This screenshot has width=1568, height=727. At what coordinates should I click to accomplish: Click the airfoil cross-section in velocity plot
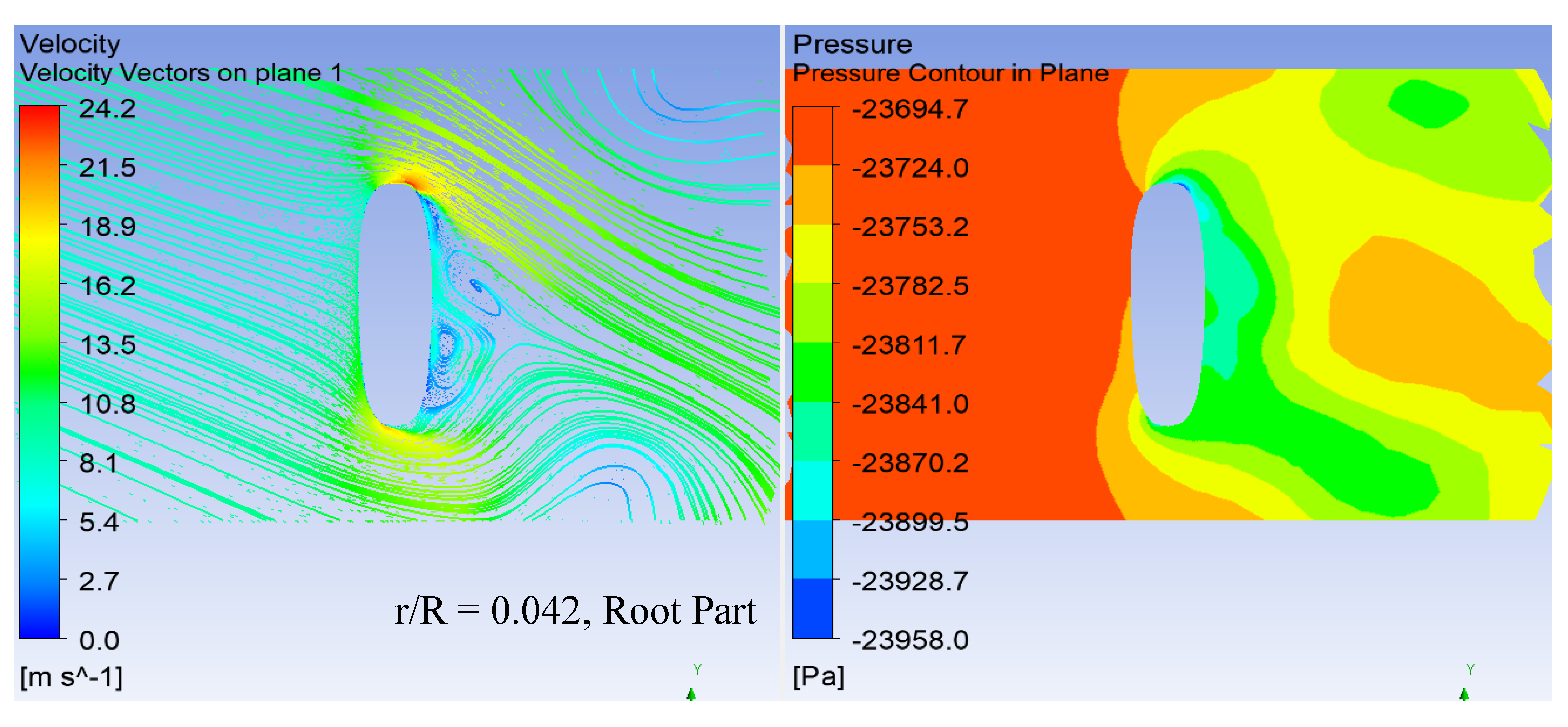pos(396,304)
